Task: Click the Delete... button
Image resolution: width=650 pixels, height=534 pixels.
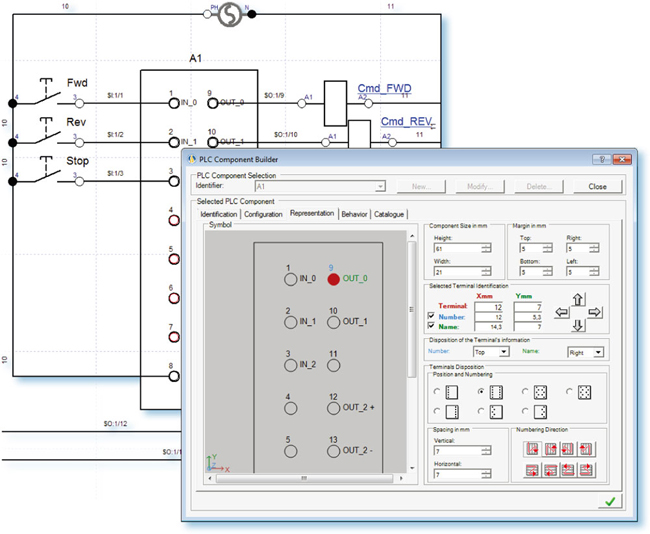Action: click(x=539, y=187)
